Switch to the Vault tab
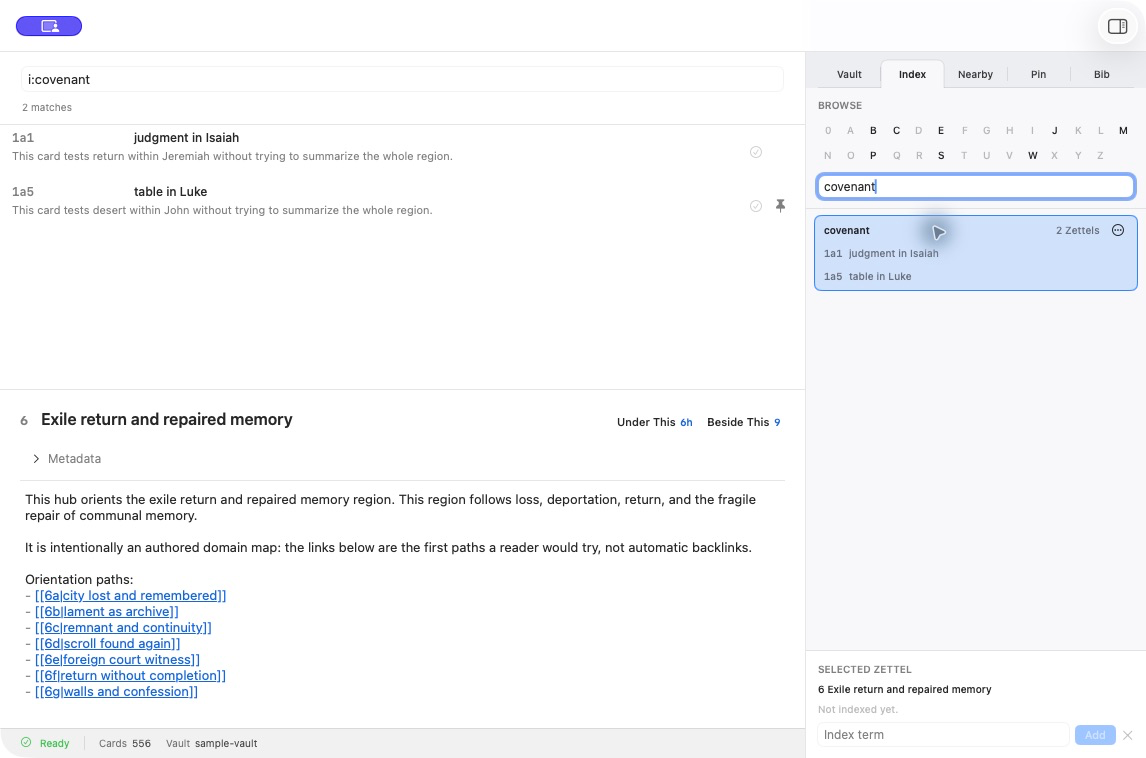Viewport: 1146px width, 758px height. [849, 75]
